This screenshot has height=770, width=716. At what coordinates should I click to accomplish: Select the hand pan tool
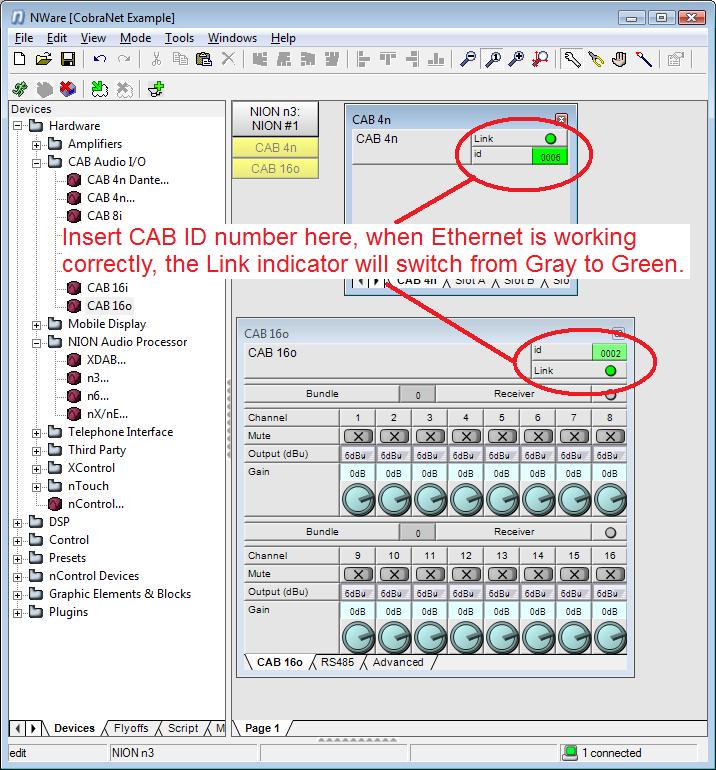click(x=620, y=59)
